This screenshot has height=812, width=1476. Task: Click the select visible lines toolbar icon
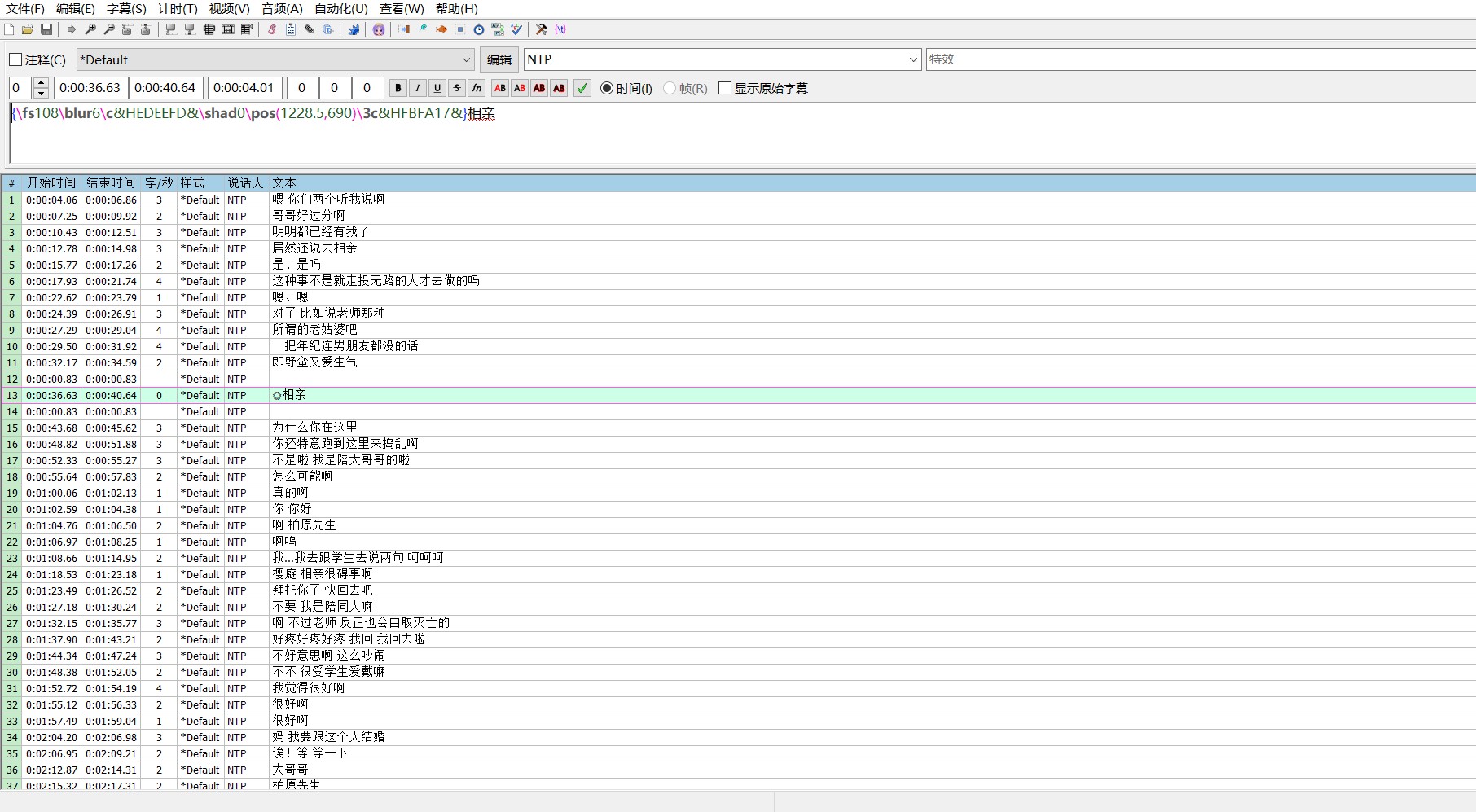[x=209, y=29]
